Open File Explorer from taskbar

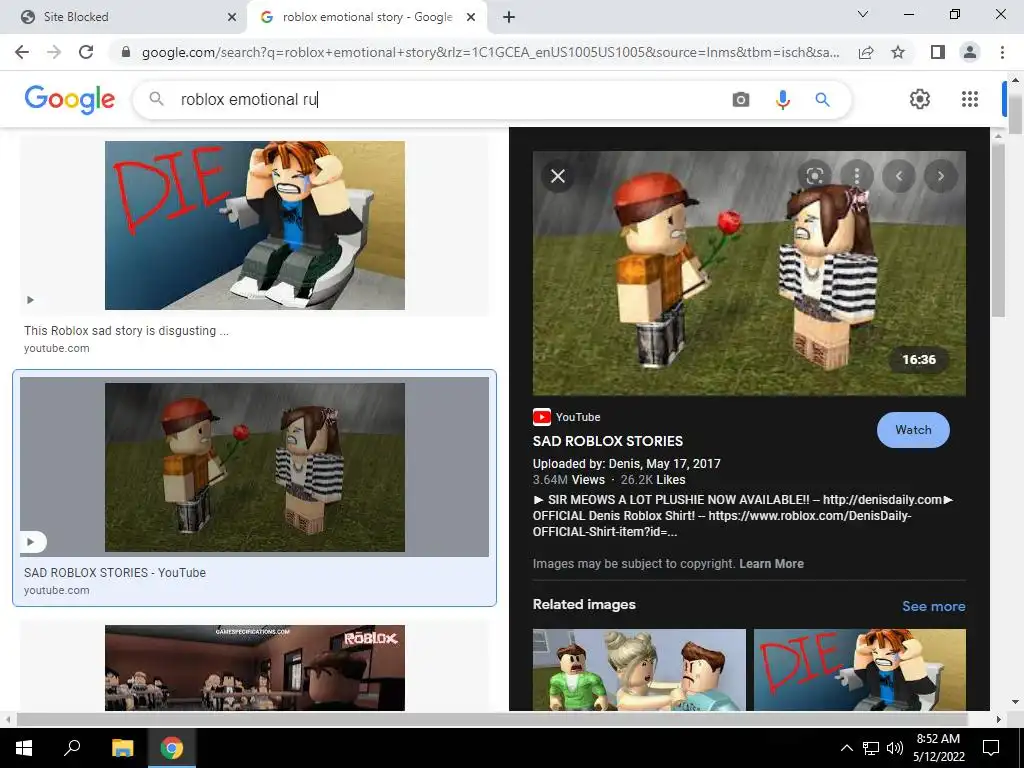pyautogui.click(x=122, y=748)
